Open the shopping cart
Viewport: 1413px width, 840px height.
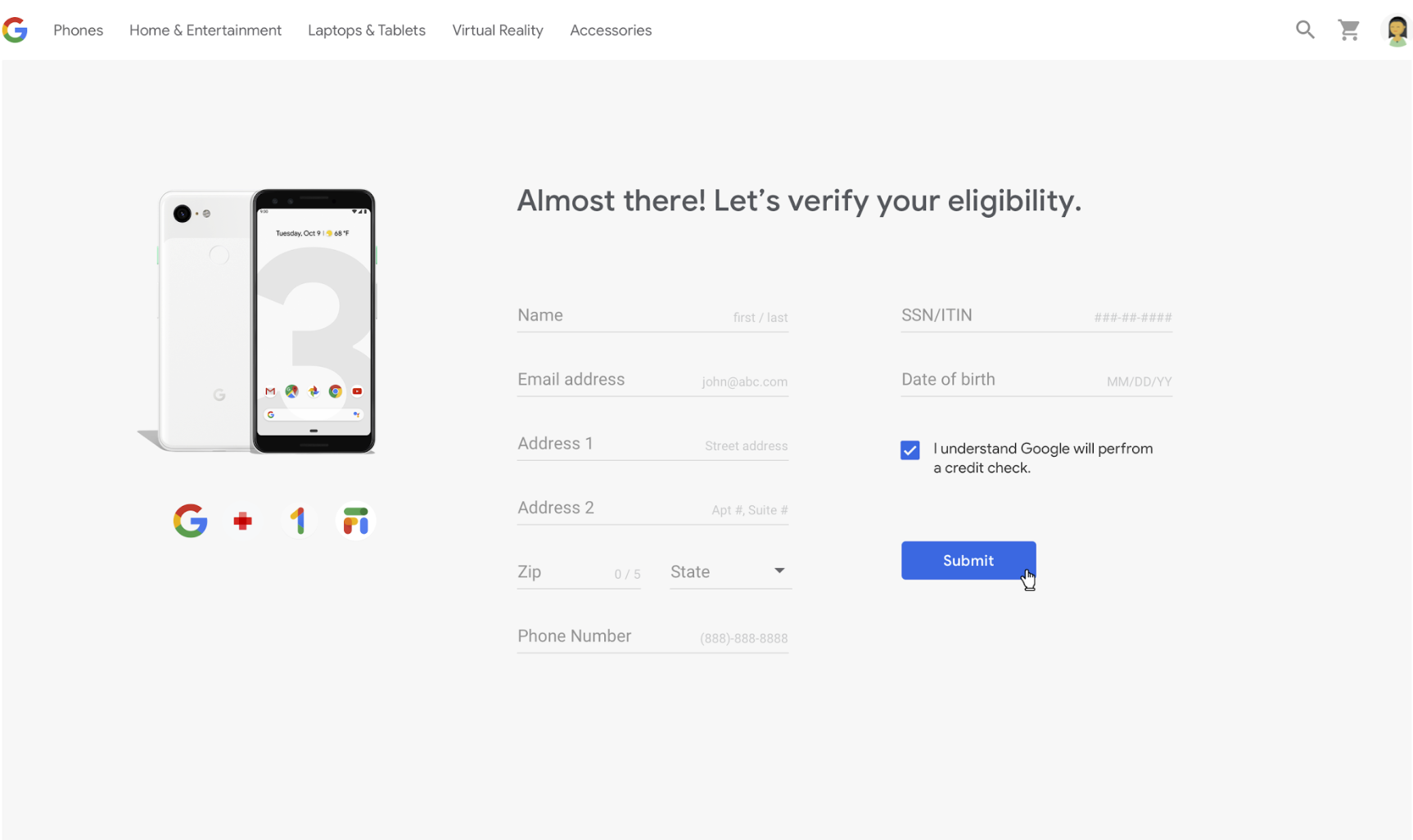(x=1348, y=30)
